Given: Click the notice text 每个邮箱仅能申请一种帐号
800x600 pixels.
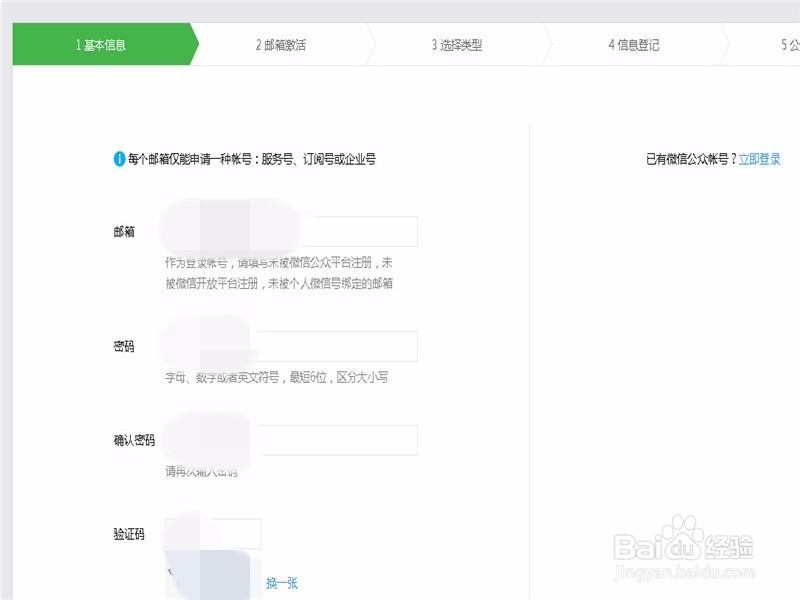Looking at the screenshot, I should (190, 159).
